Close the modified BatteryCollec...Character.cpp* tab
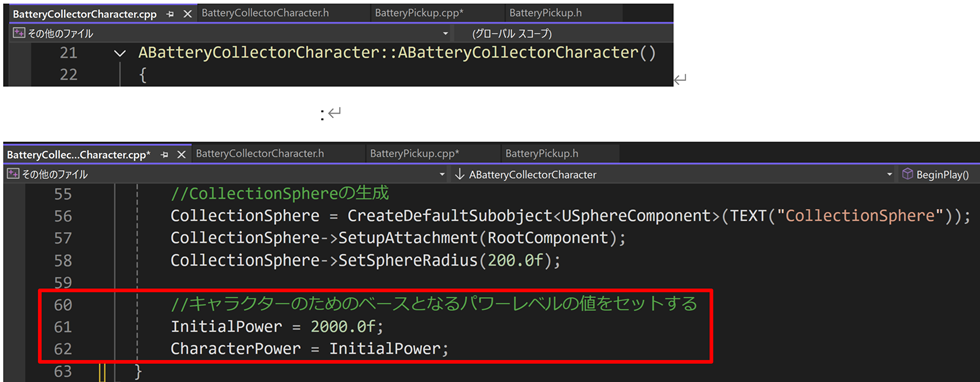Image resolution: width=980 pixels, height=382 pixels. 182,154
